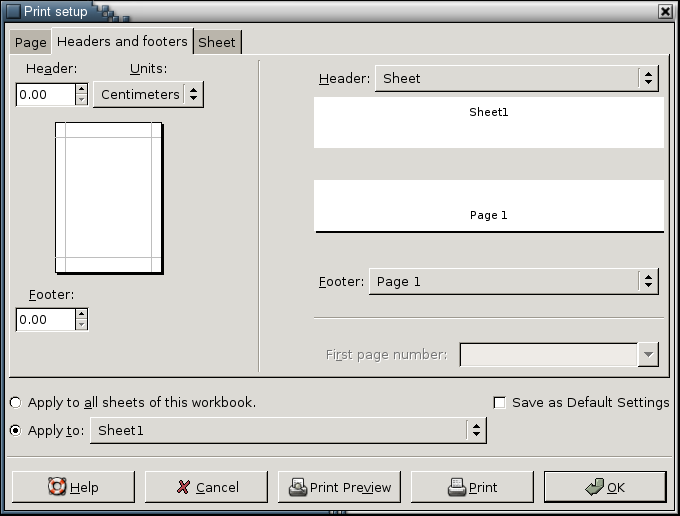Click the printer icon on Print button
Image resolution: width=680 pixels, height=516 pixels.
pos(456,487)
